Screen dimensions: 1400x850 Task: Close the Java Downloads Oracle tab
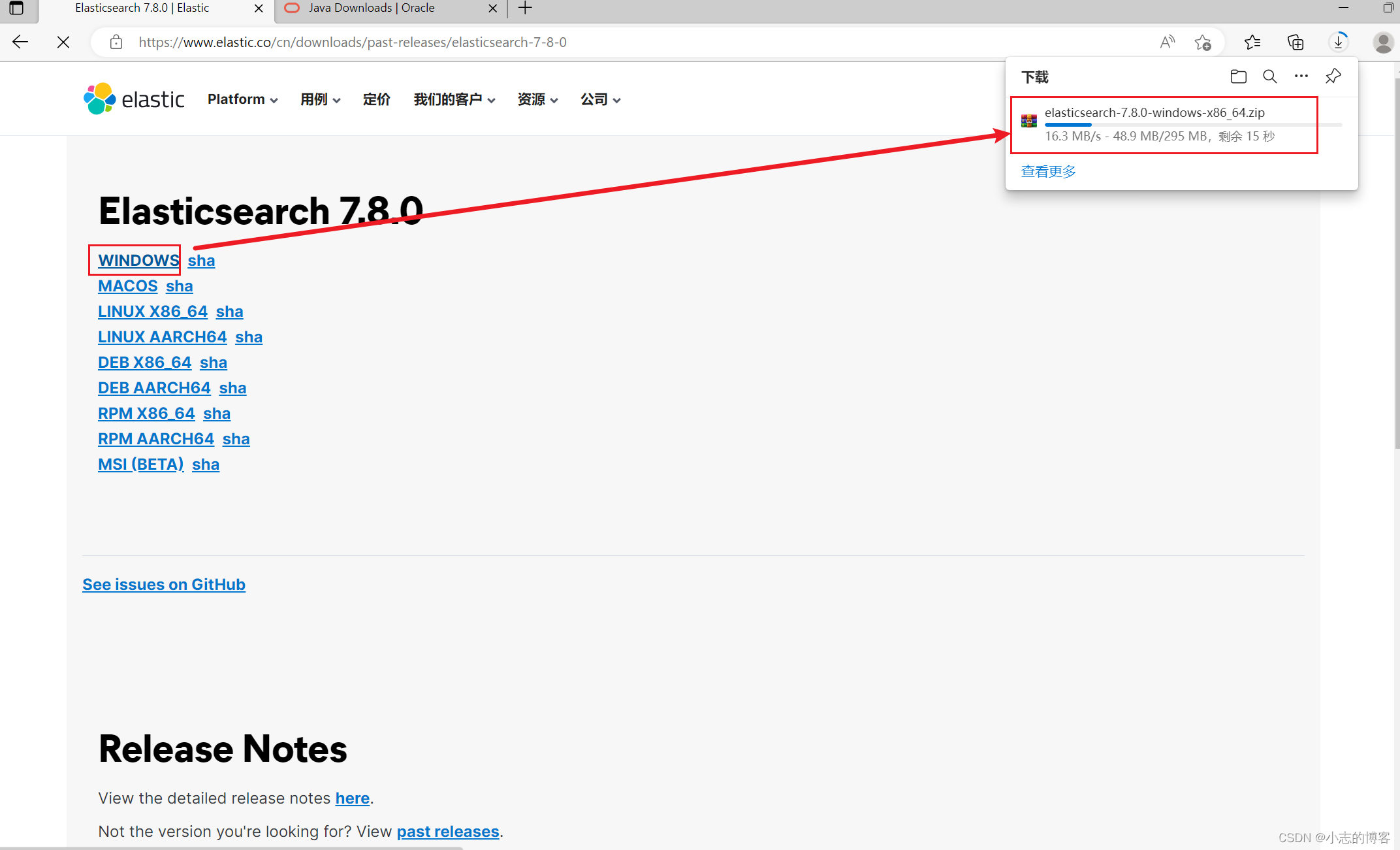click(493, 8)
